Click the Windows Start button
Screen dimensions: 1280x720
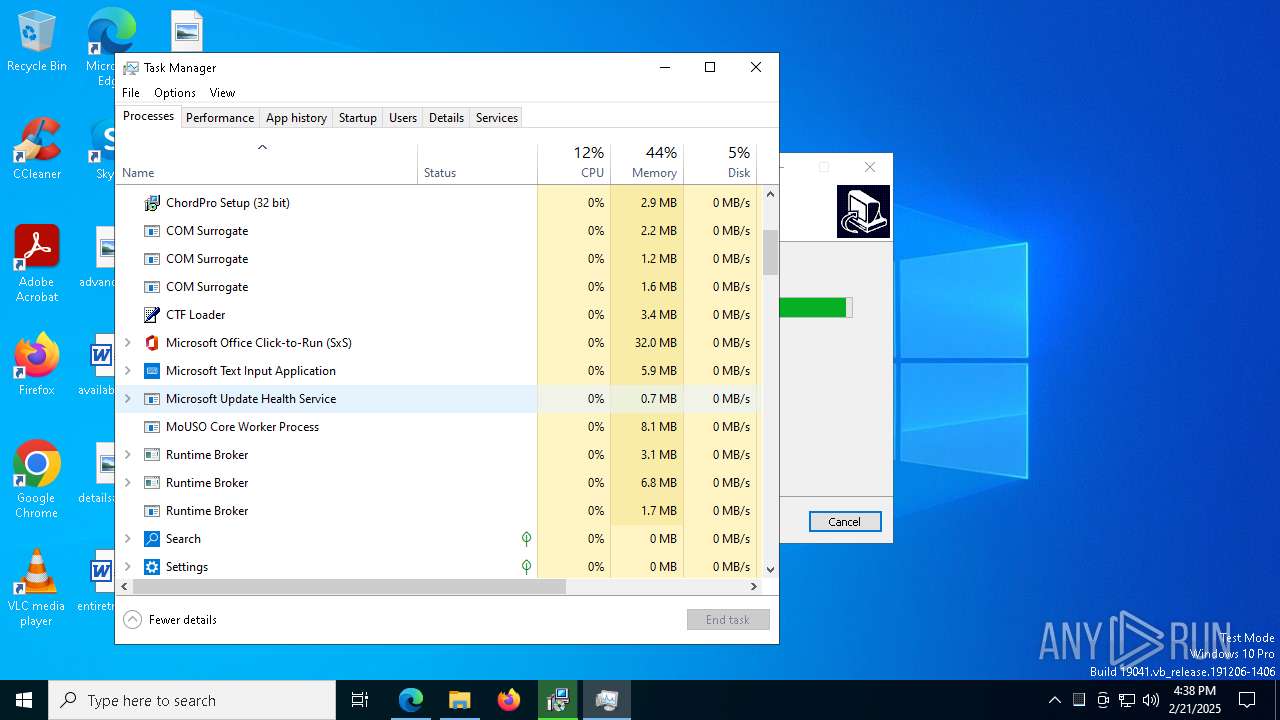click(24, 700)
